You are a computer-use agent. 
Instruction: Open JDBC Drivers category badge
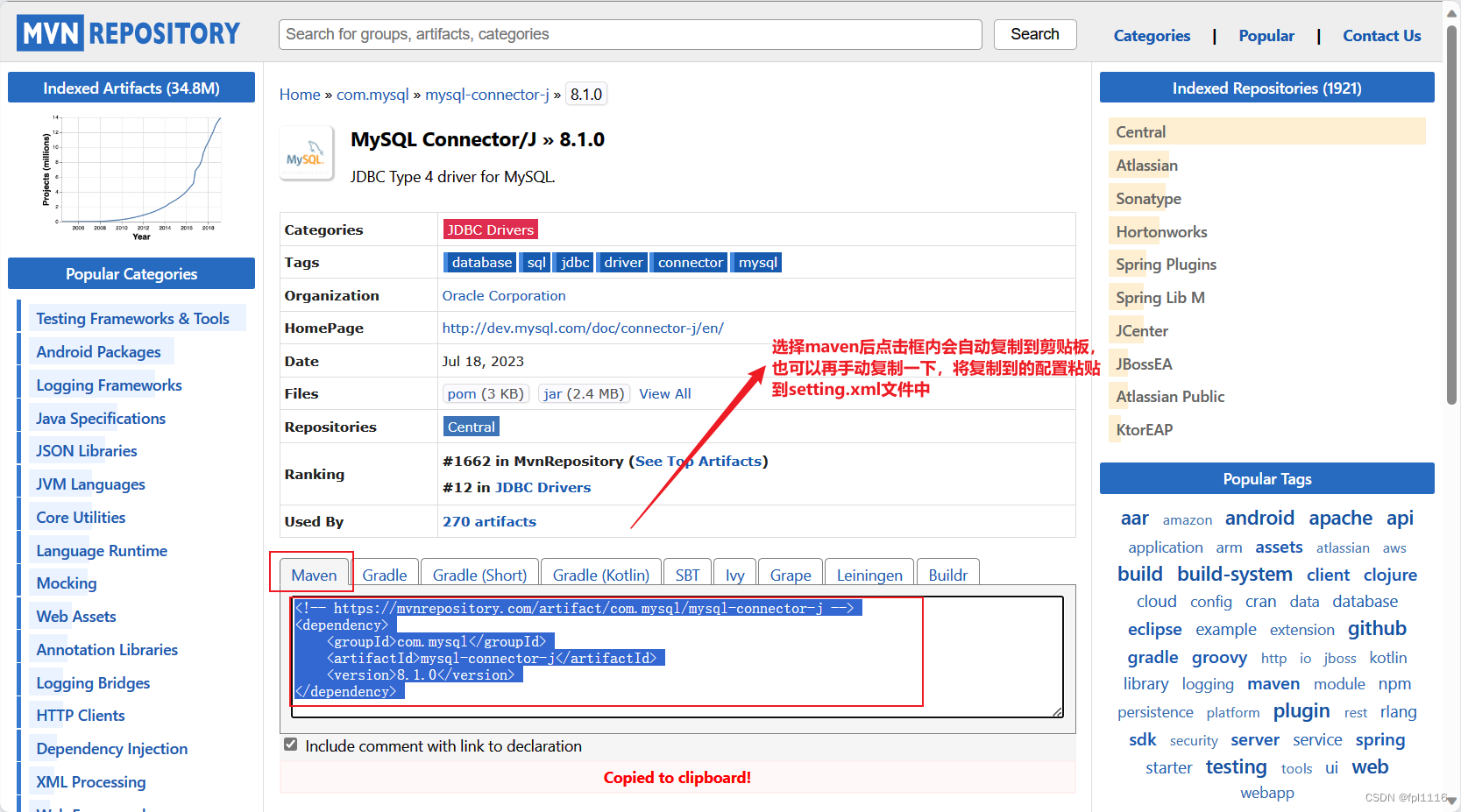pyautogui.click(x=491, y=229)
